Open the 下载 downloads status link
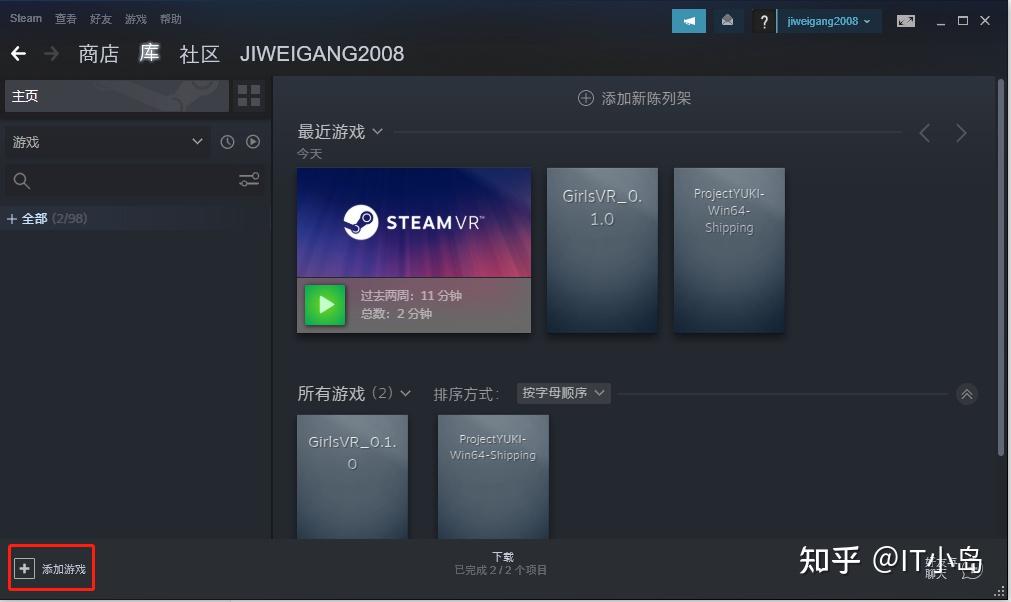Image resolution: width=1011 pixels, height=602 pixels. click(x=502, y=557)
